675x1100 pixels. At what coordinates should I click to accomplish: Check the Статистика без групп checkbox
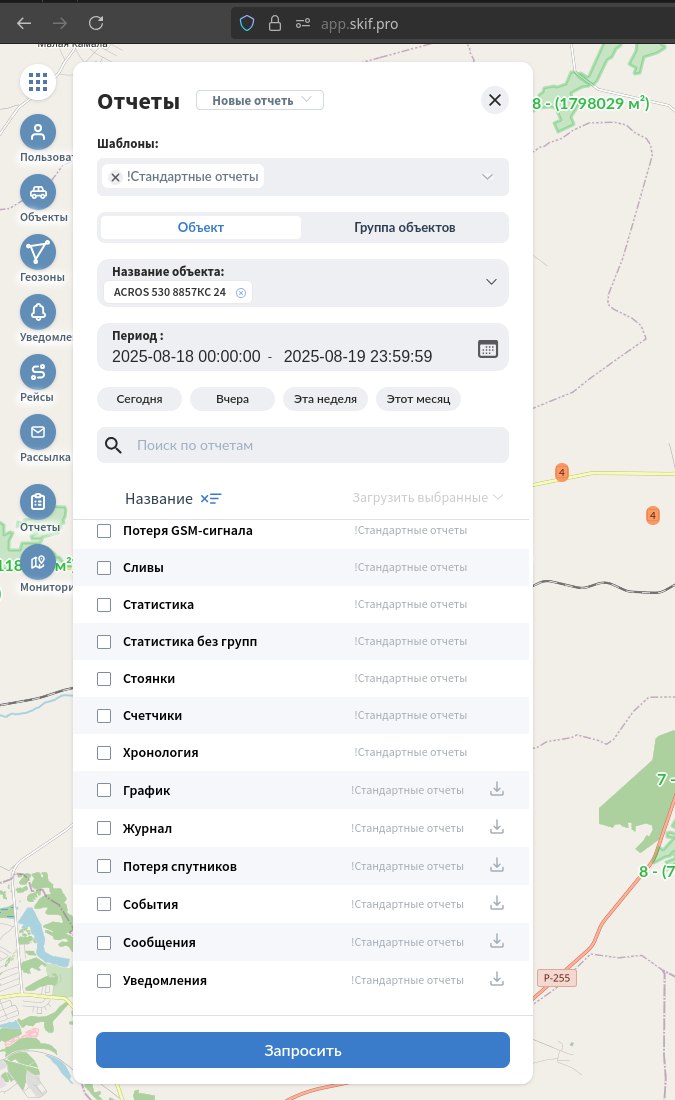point(104,642)
